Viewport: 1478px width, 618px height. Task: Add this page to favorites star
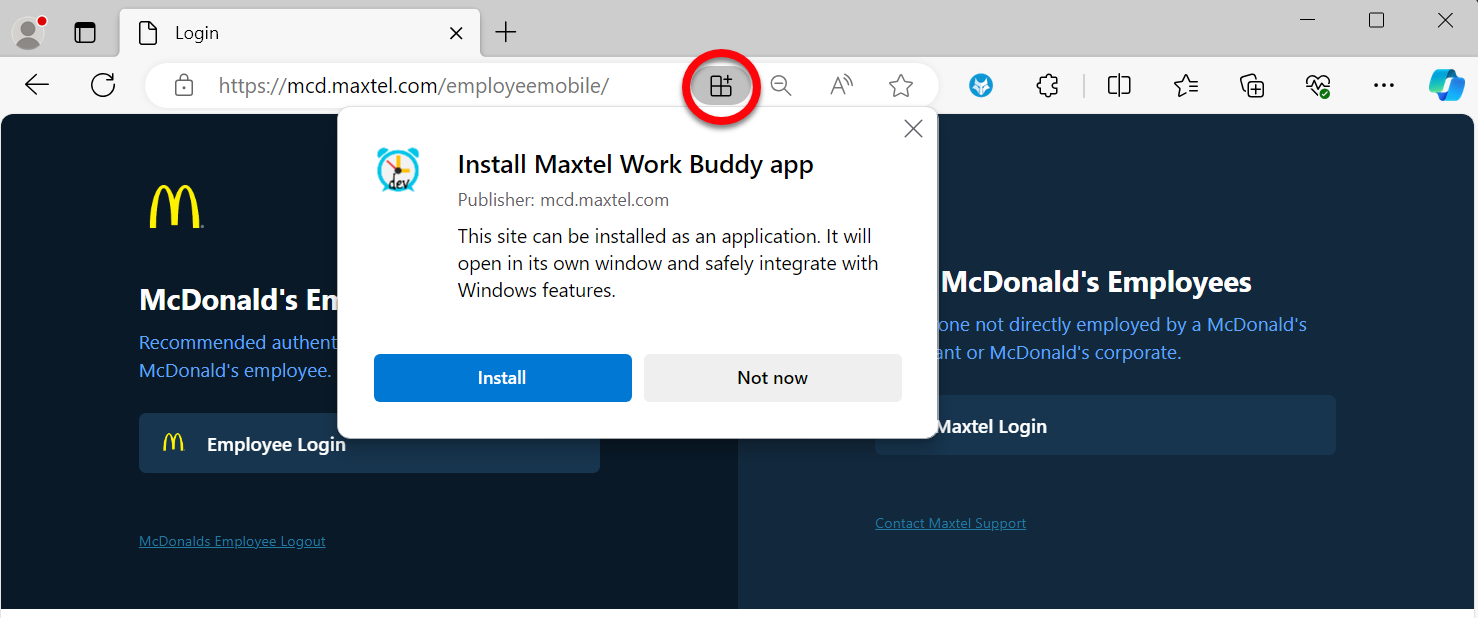pos(901,86)
